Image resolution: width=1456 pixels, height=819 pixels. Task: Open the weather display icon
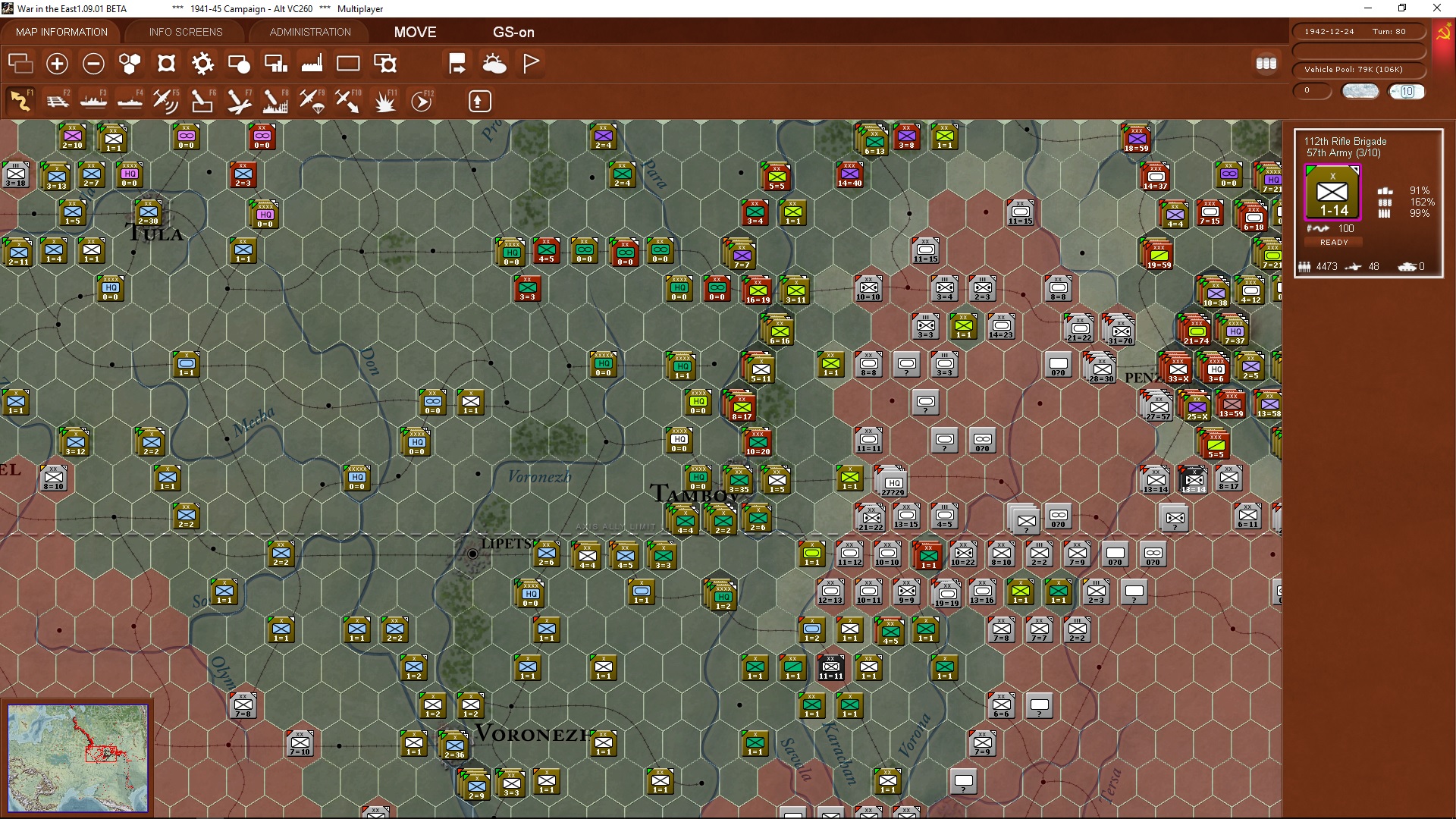coord(494,64)
